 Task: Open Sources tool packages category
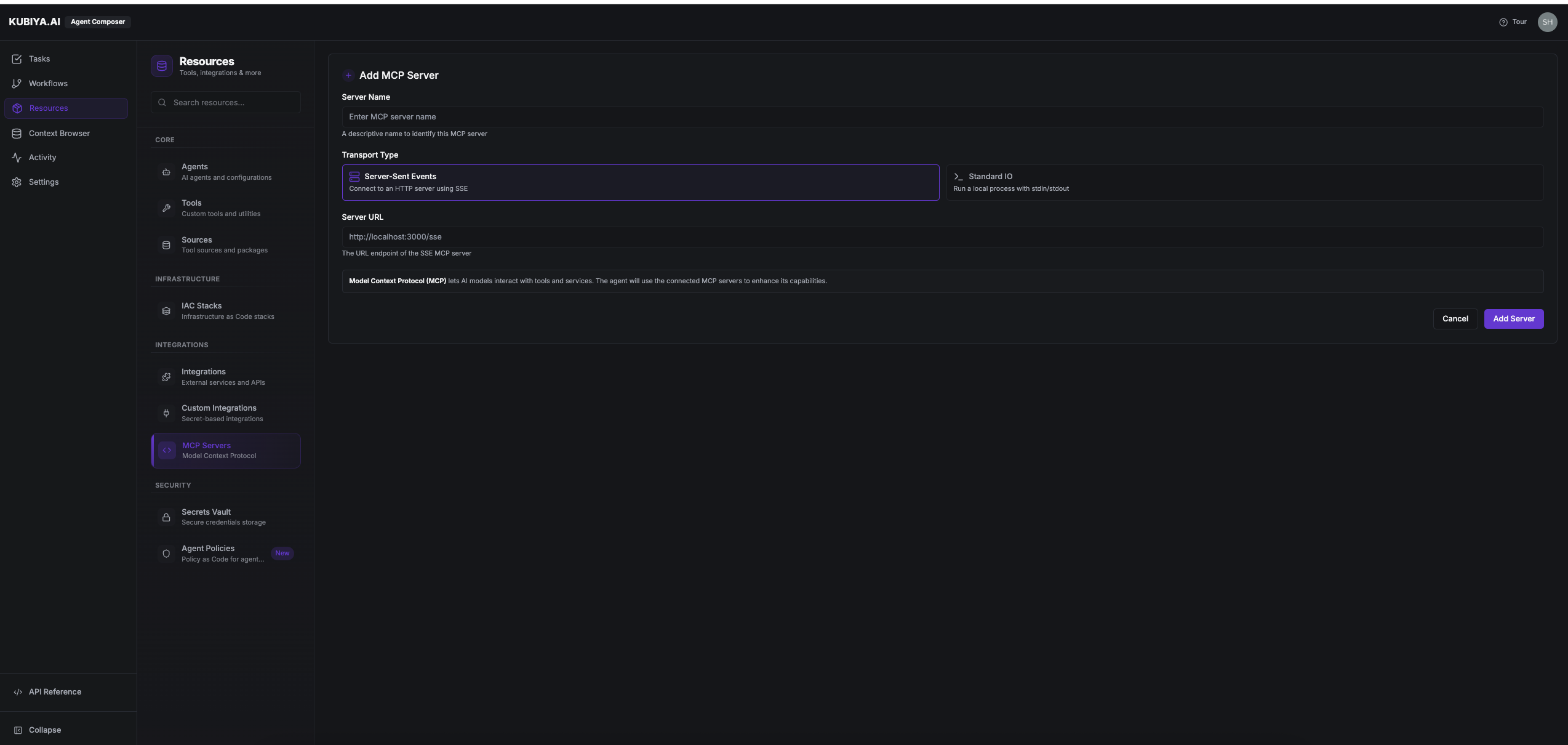[x=226, y=245]
